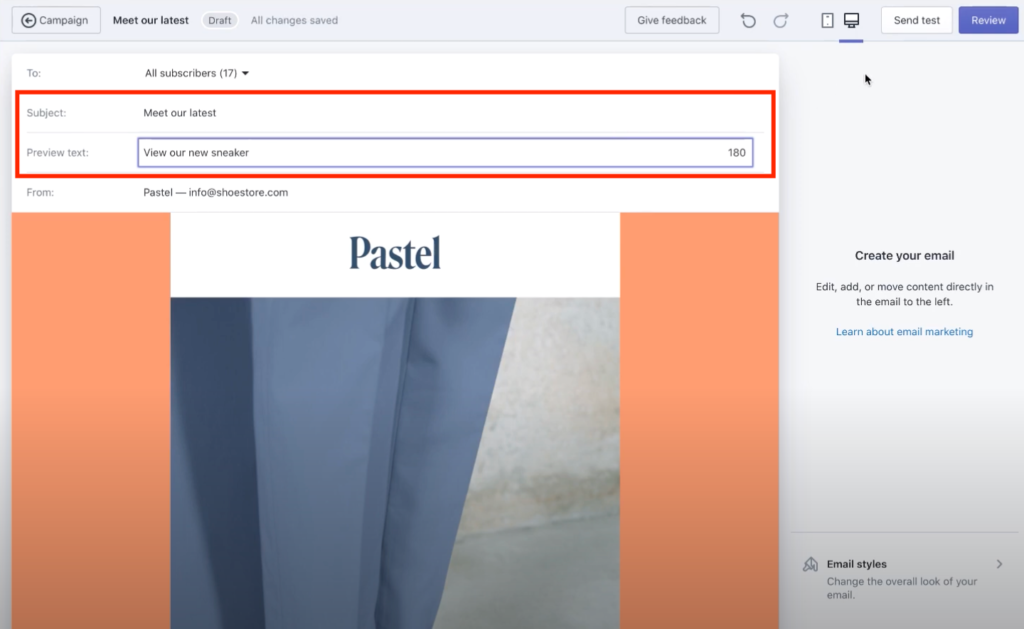The height and width of the screenshot is (629, 1024).
Task: Open Give feedback dialog
Action: [672, 20]
